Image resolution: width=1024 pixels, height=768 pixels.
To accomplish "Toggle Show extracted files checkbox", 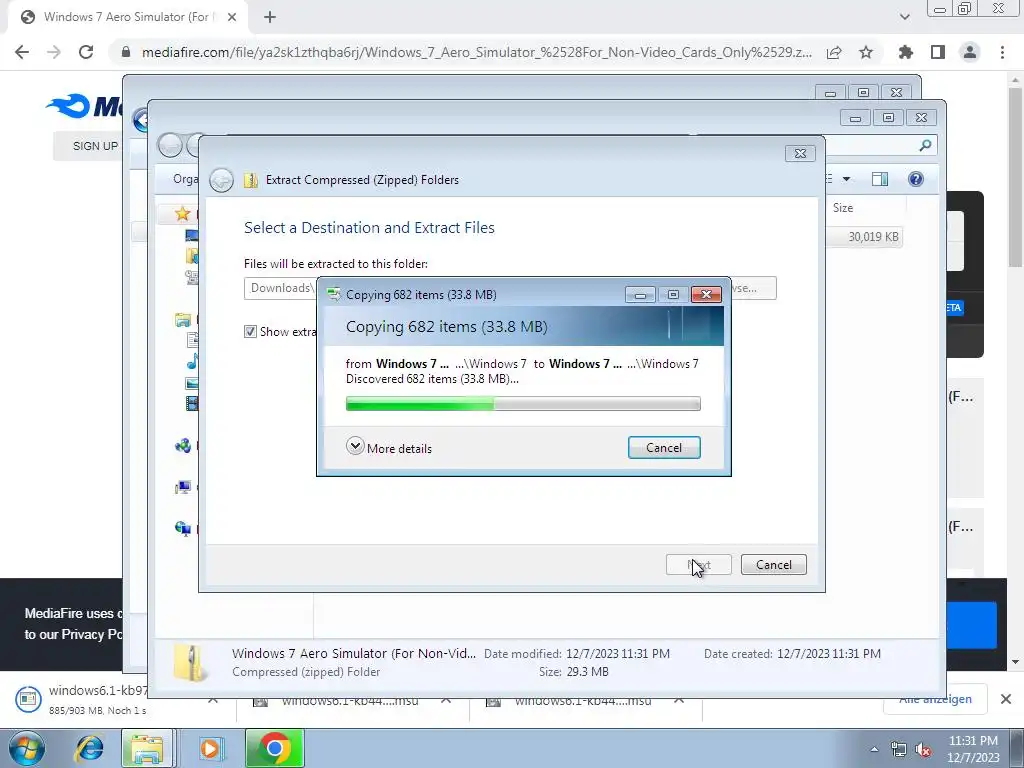I will [250, 332].
